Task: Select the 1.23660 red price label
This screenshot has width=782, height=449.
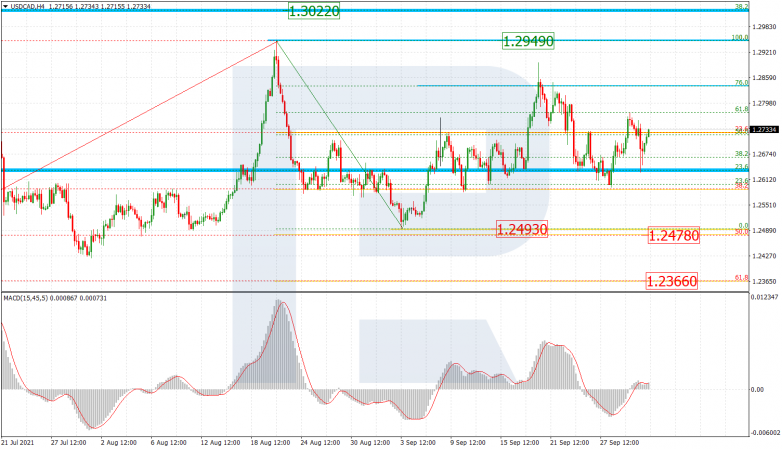Action: pyautogui.click(x=671, y=281)
